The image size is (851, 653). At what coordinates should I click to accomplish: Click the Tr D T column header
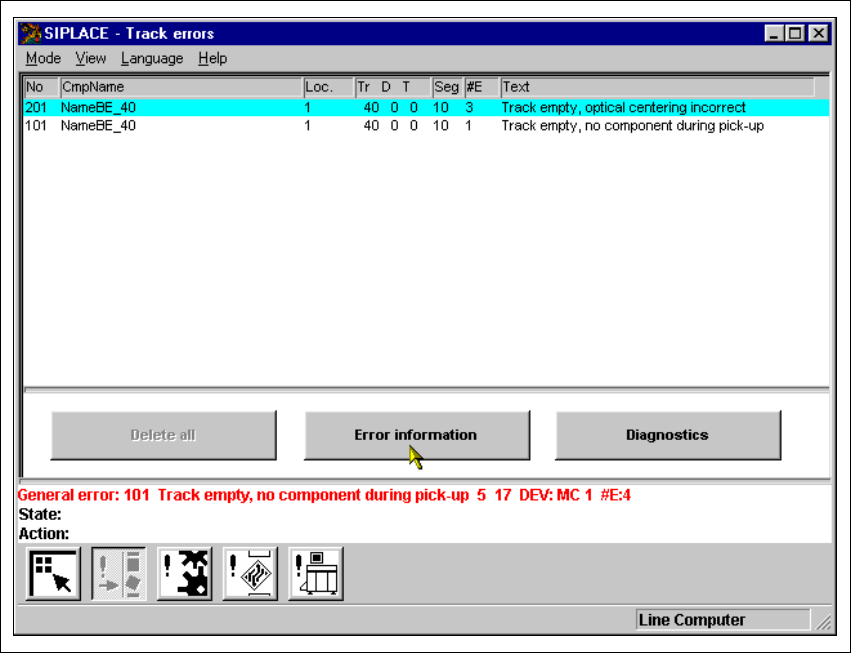point(393,87)
